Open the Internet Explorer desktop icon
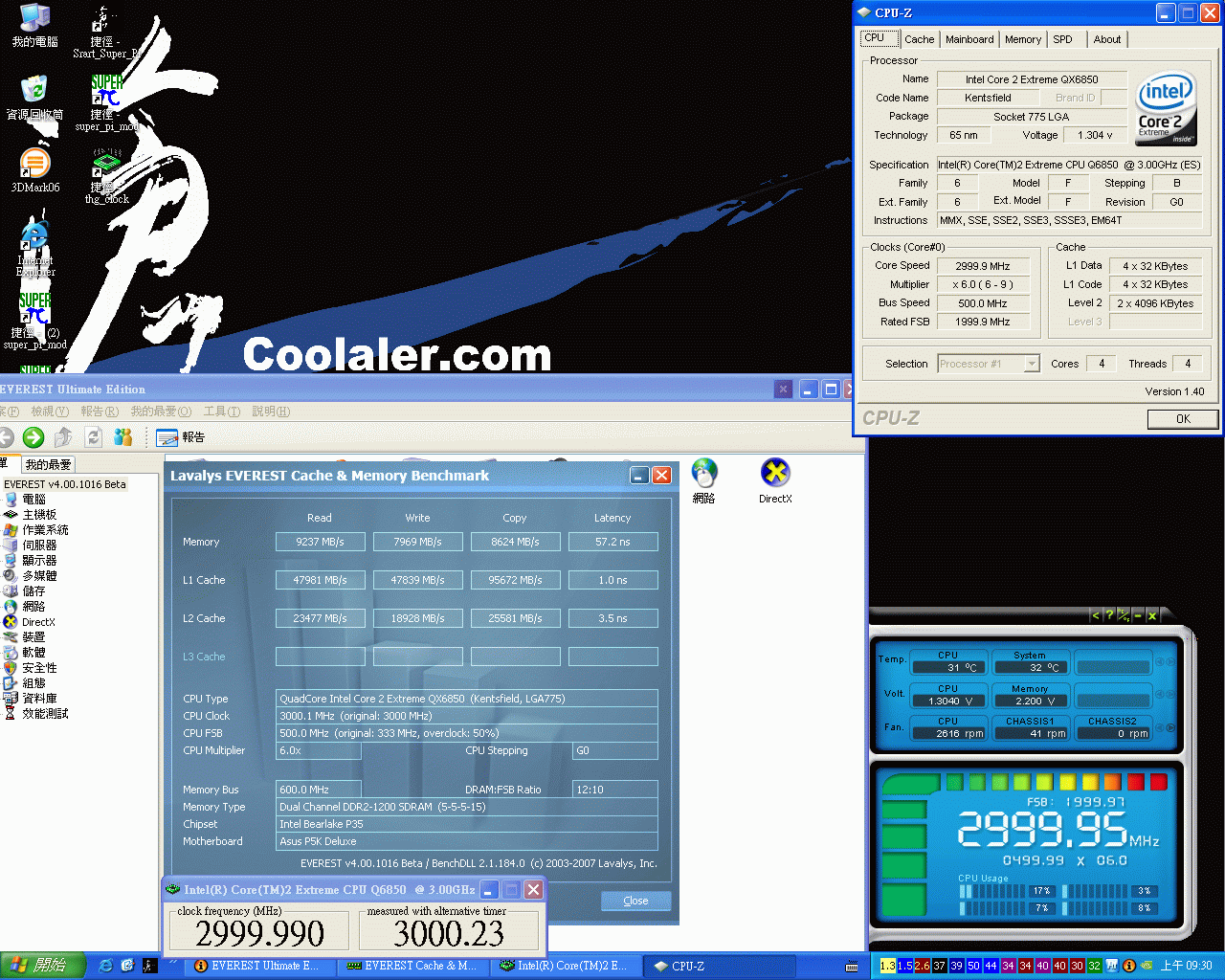This screenshot has height=980, width=1225. coord(34,249)
